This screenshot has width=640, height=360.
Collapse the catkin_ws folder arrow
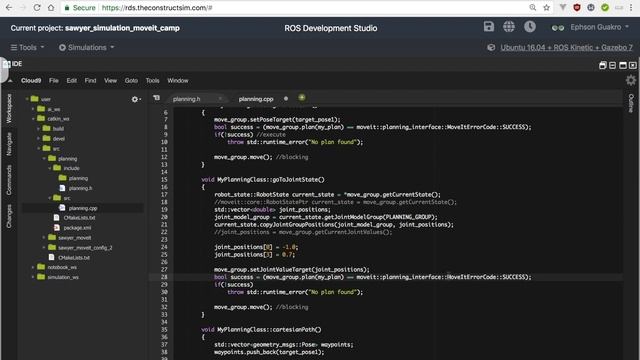[x=33, y=119]
